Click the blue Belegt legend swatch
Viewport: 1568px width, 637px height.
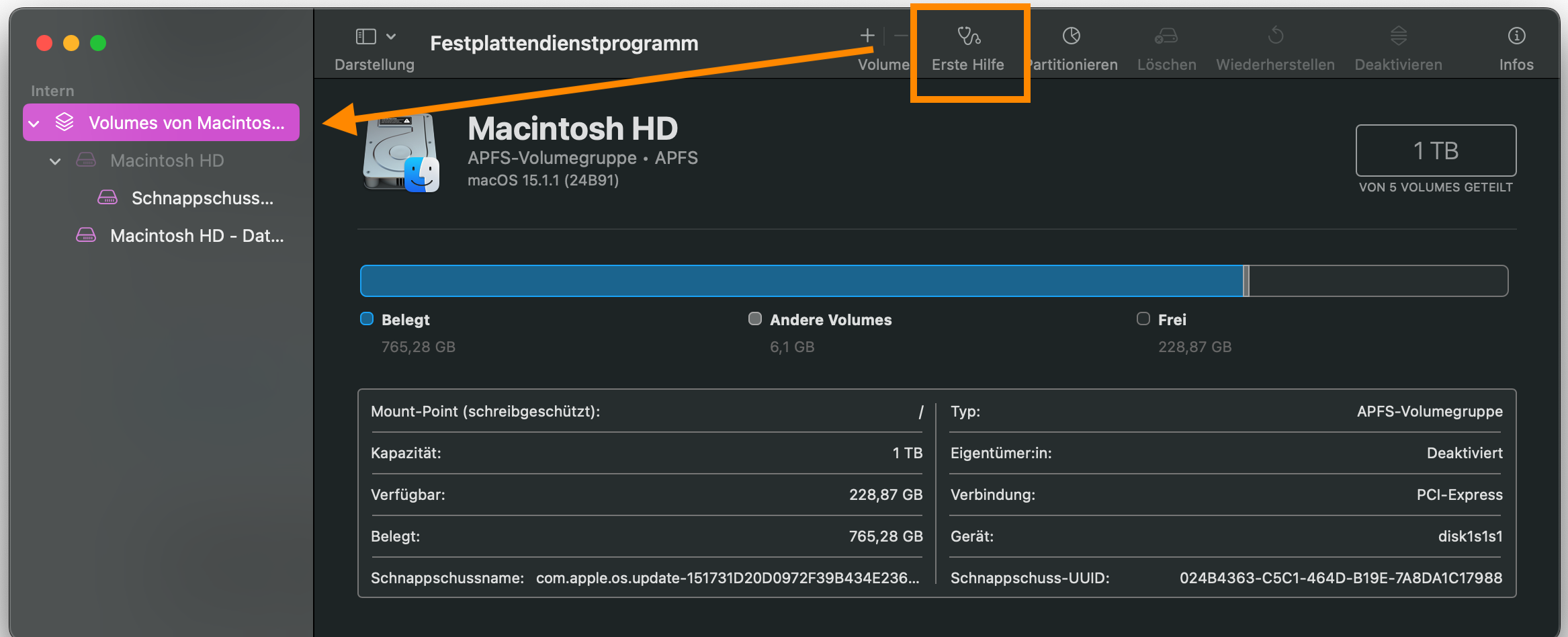(367, 319)
